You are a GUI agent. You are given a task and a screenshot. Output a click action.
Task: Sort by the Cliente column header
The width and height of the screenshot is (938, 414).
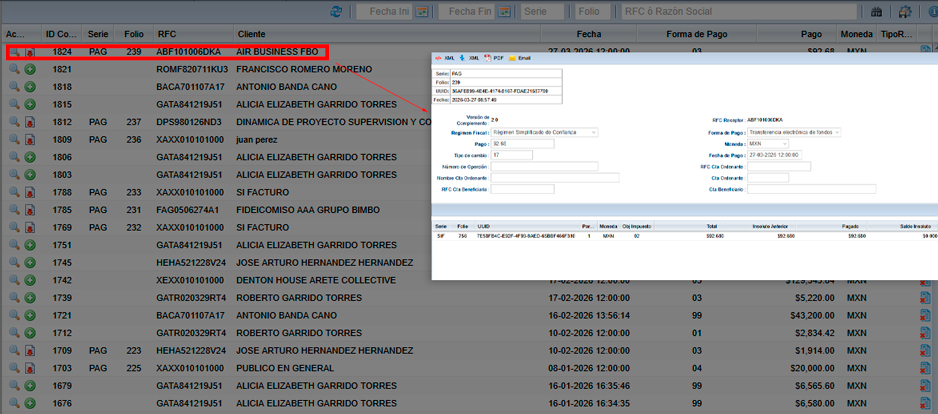tap(251, 34)
